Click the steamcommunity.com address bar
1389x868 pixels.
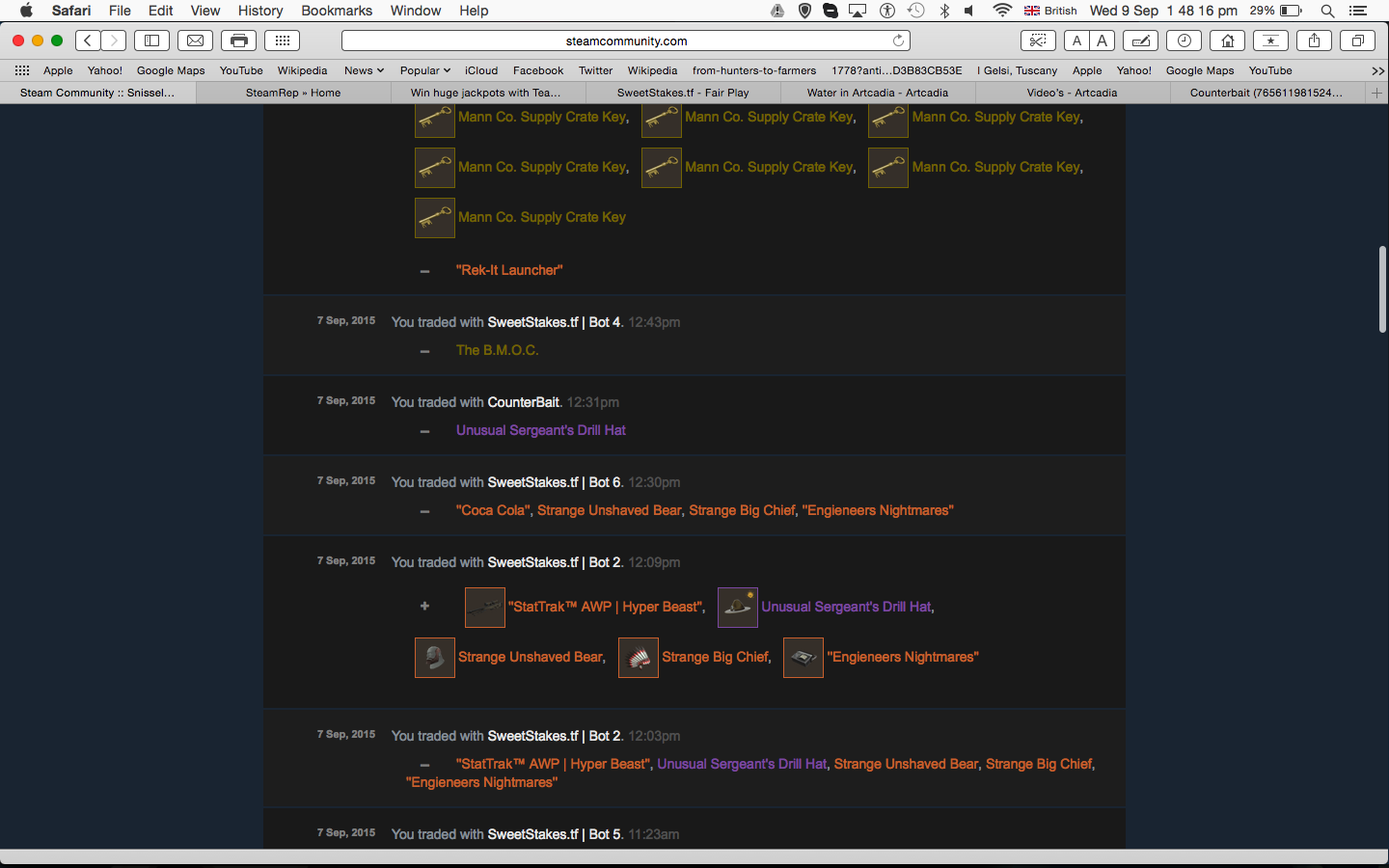(x=625, y=41)
